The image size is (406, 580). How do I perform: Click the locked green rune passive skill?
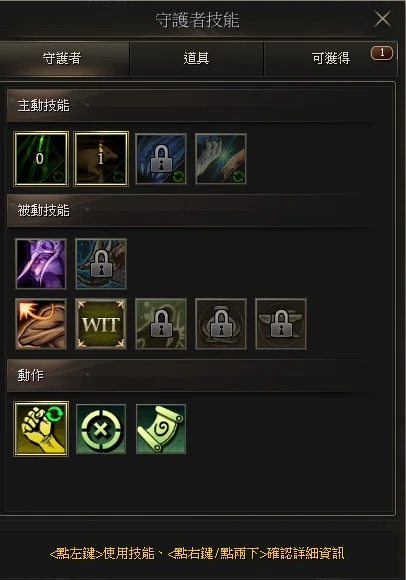point(161,324)
